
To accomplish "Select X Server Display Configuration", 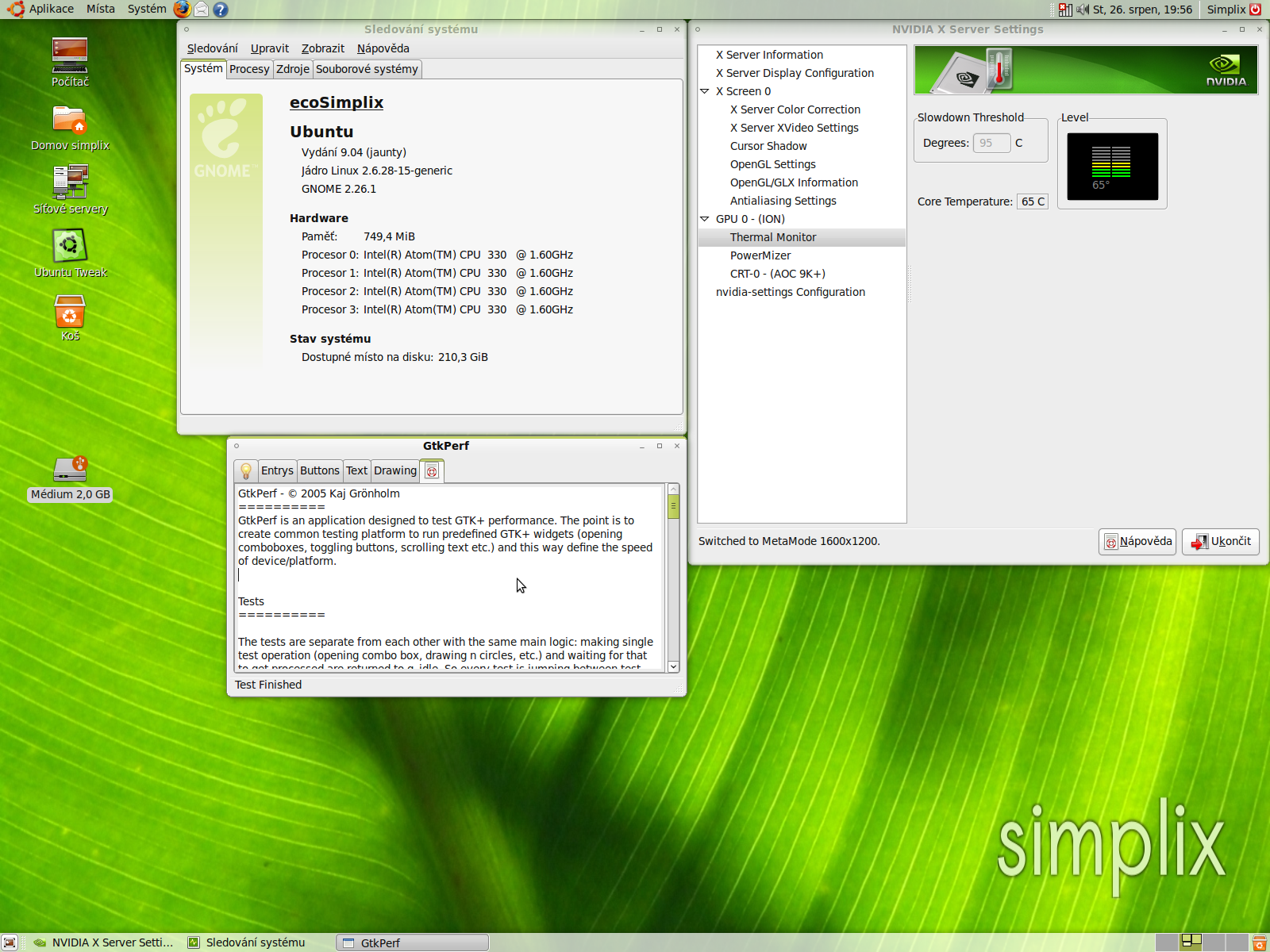I will 795,73.
